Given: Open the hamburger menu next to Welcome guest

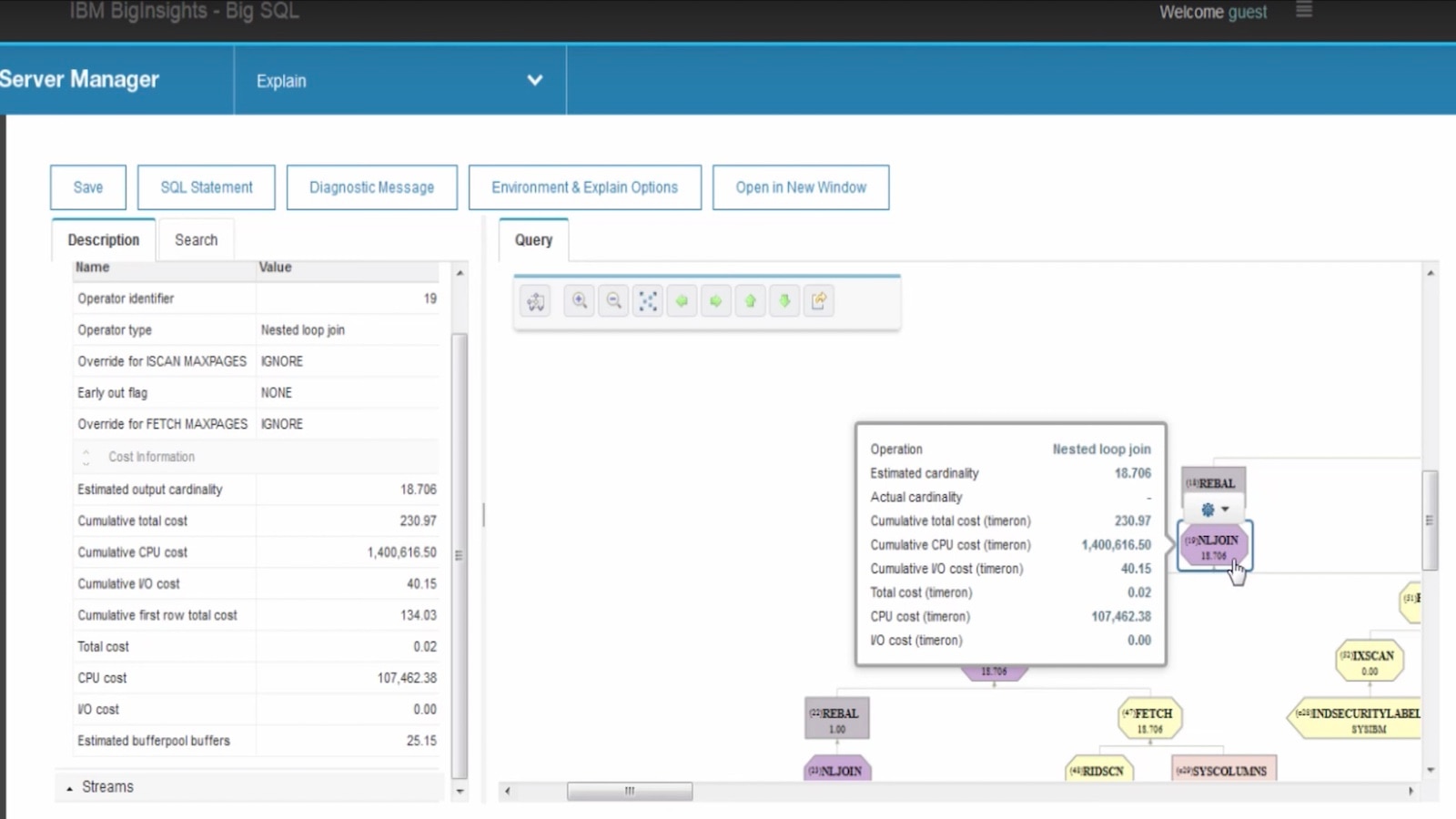Looking at the screenshot, I should (x=1303, y=11).
